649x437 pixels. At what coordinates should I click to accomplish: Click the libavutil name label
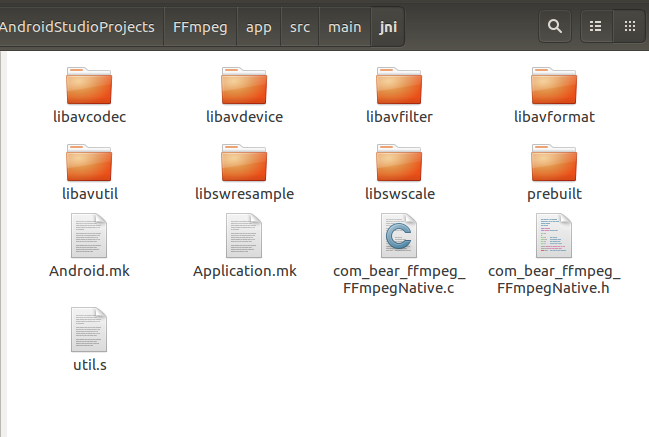[x=90, y=194]
